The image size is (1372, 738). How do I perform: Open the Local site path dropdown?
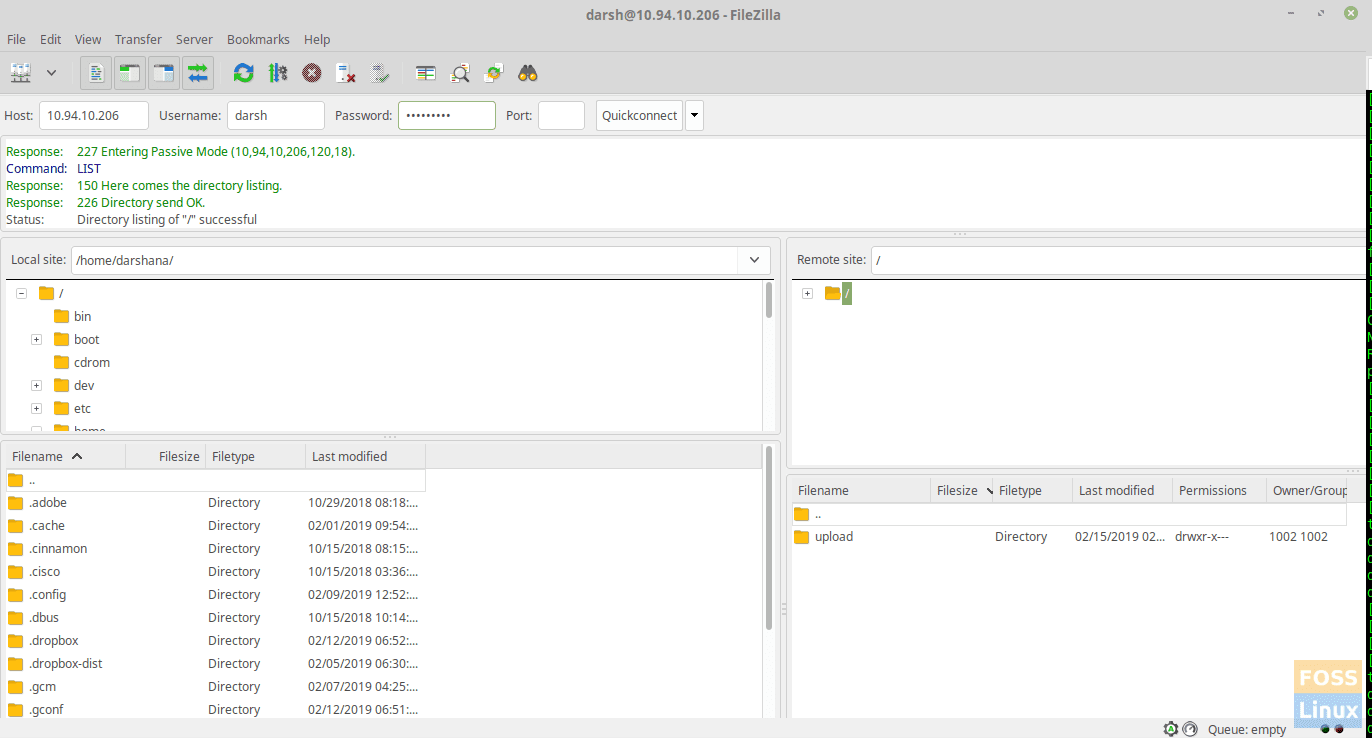coord(754,260)
